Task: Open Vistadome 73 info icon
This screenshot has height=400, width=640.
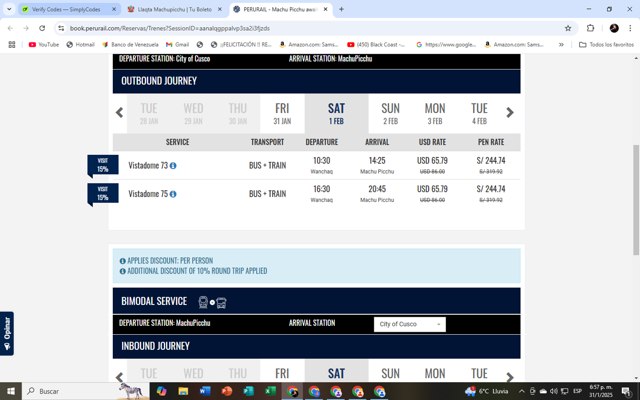Action: click(173, 166)
